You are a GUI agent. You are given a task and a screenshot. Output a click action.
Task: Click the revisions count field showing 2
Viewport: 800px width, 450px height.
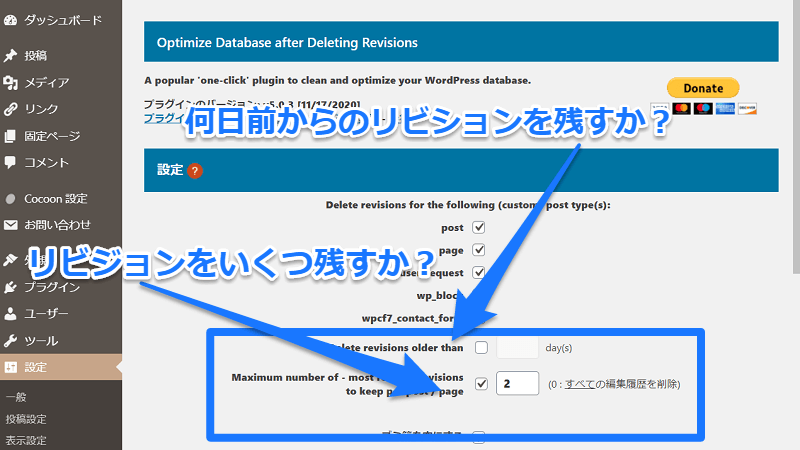point(517,383)
